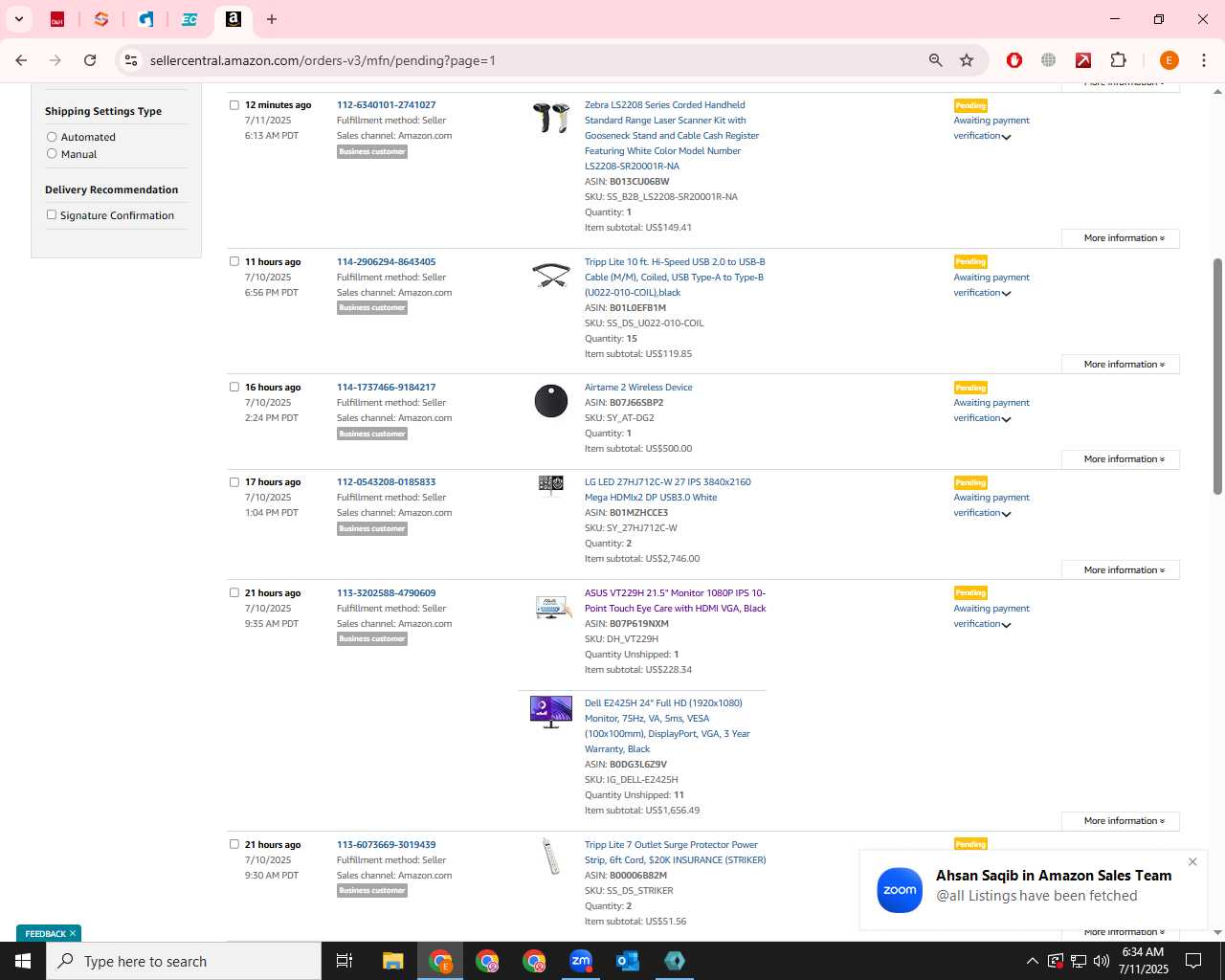Expand More information for LG LED order
This screenshot has height=980, width=1225.
(1121, 570)
